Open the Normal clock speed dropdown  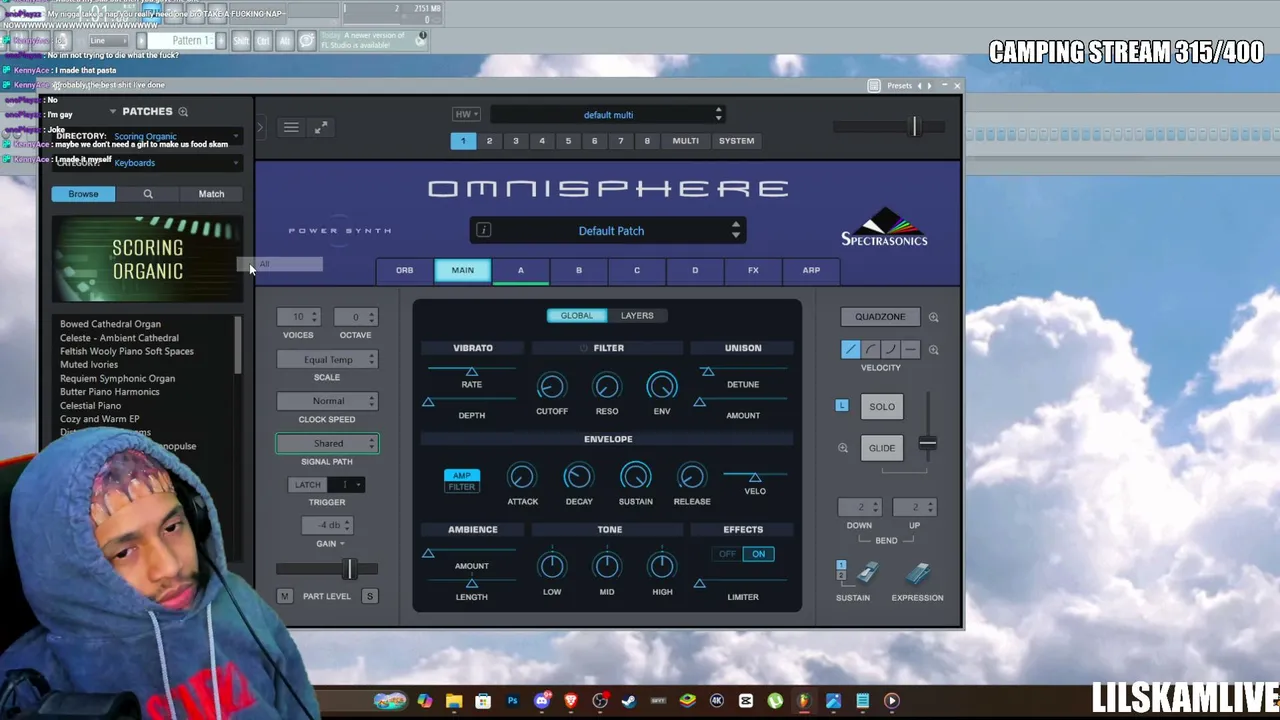[328, 401]
